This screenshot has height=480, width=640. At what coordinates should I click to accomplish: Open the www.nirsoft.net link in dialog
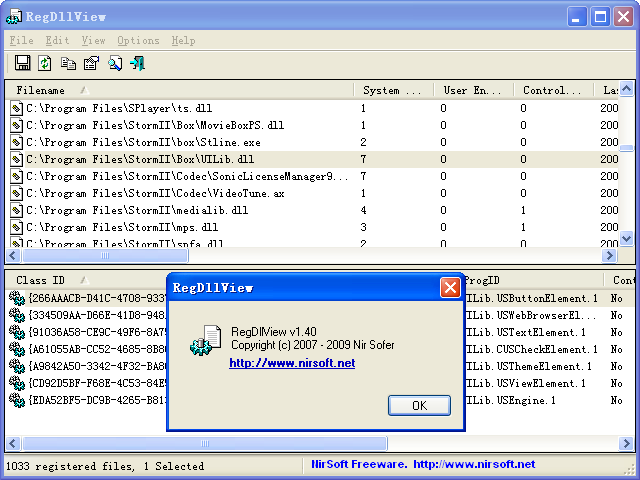pyautogui.click(x=292, y=364)
